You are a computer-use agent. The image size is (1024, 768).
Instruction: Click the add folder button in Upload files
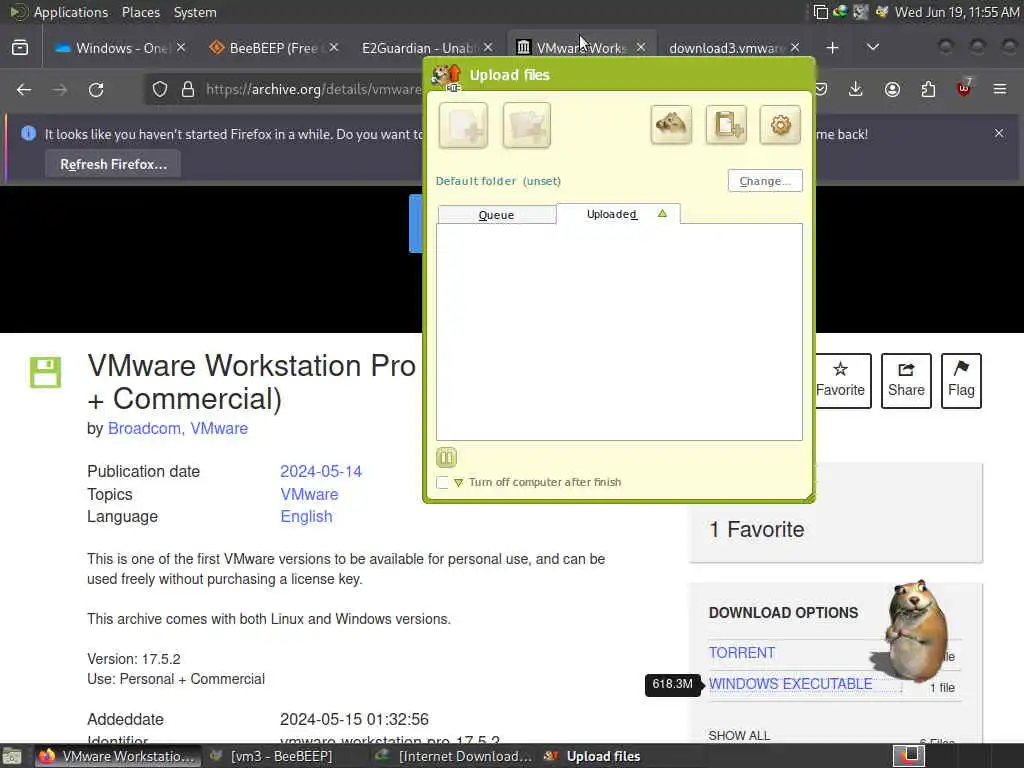(526, 125)
